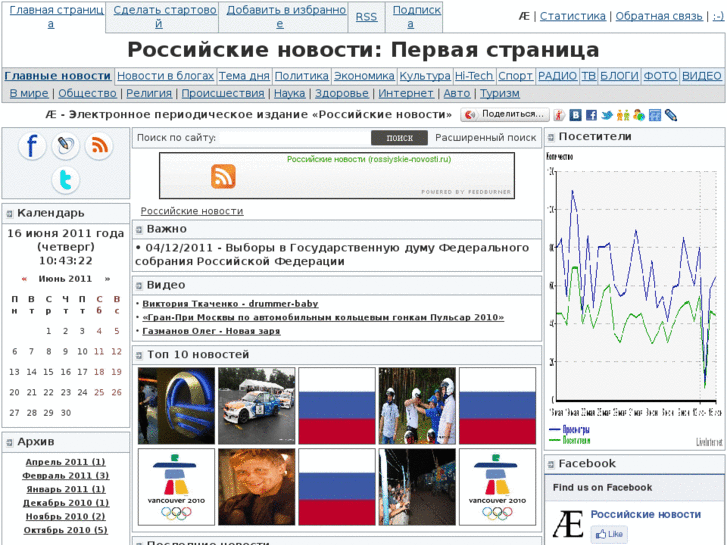Click the site search input field
This screenshot has width=727, height=545.
(x=294, y=138)
